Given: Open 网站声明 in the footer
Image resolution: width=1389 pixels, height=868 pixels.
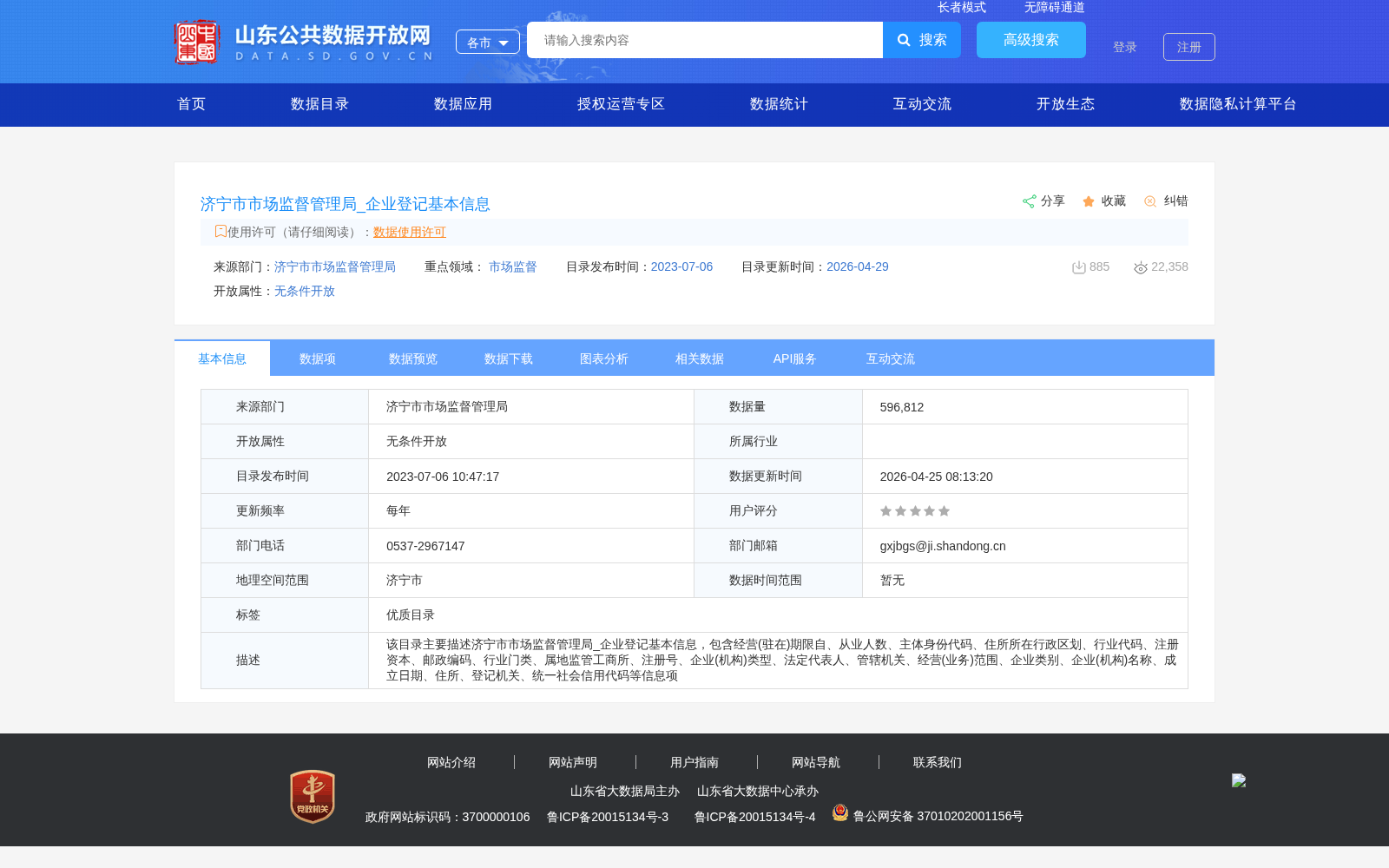Looking at the screenshot, I should tap(573, 762).
